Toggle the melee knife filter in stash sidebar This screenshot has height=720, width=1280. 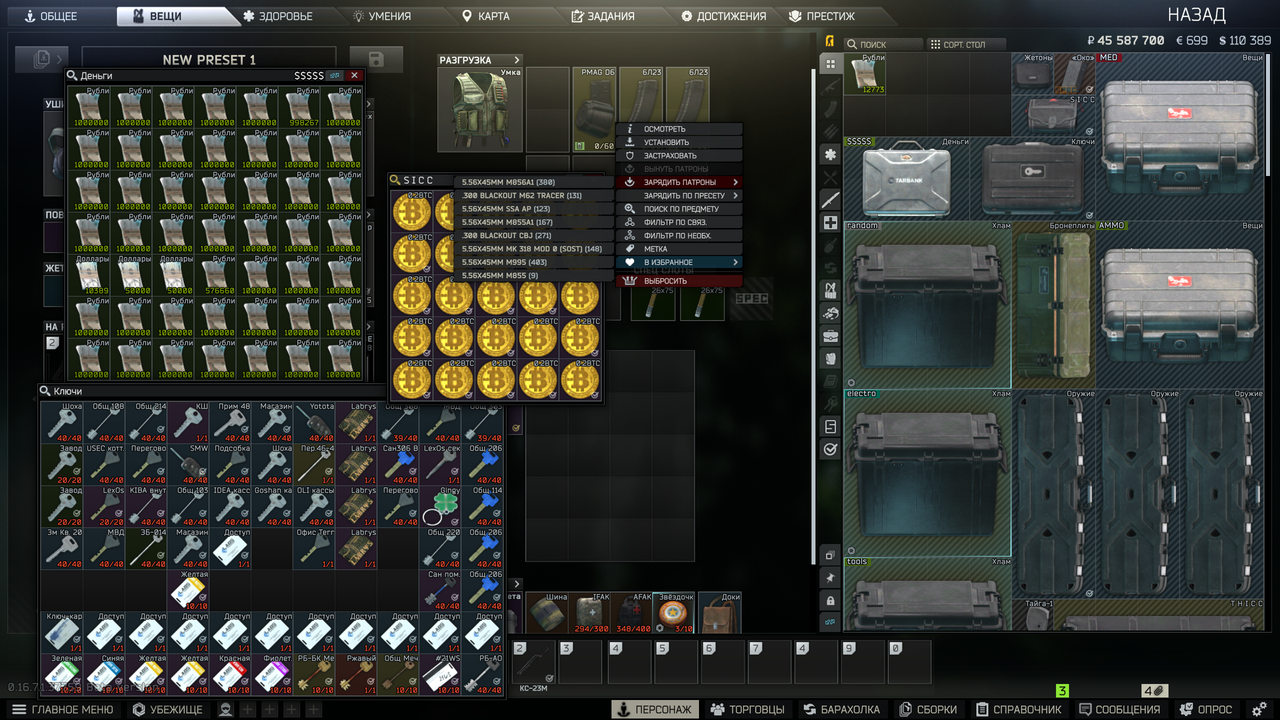pyautogui.click(x=829, y=199)
